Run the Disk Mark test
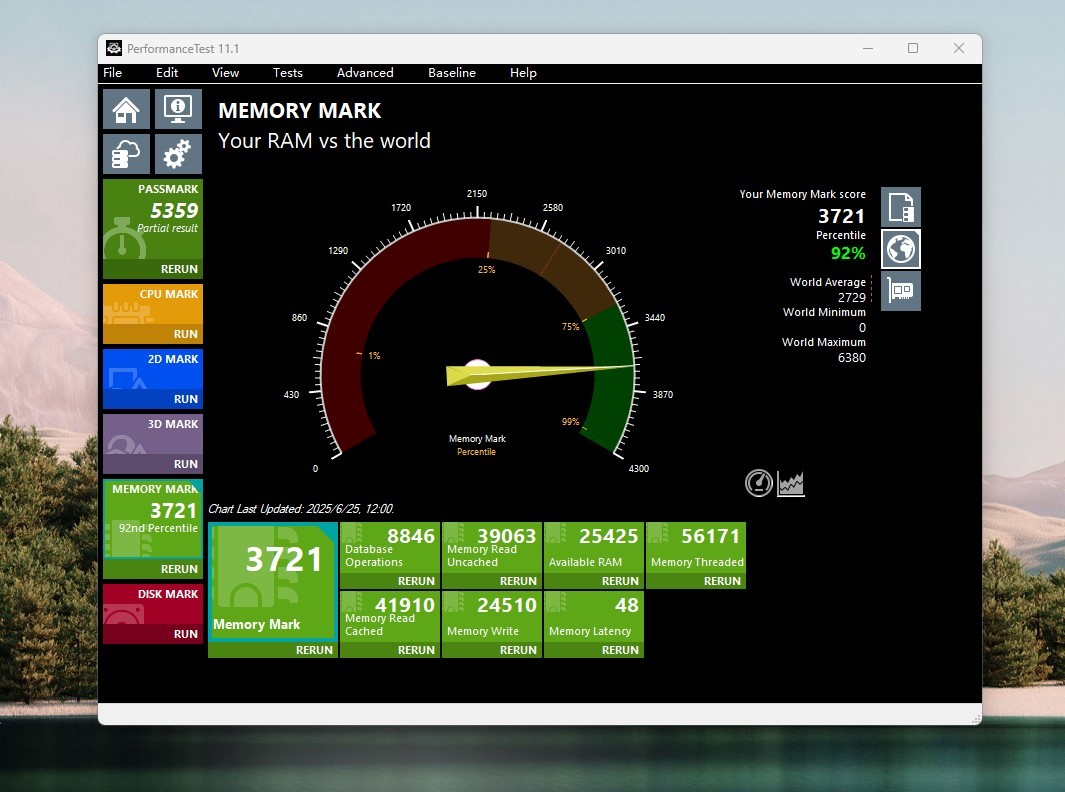 point(153,634)
